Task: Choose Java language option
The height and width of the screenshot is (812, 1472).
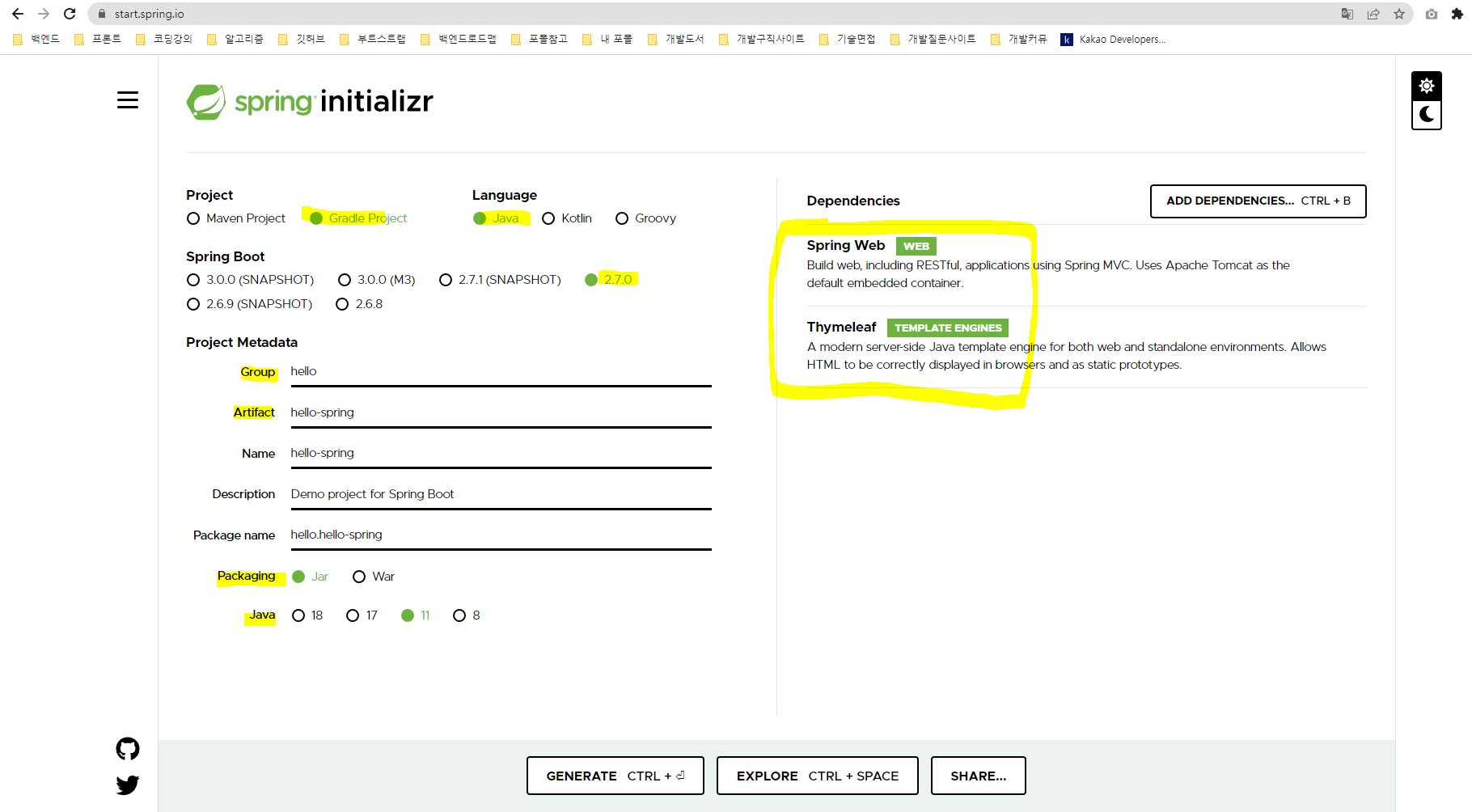Action: 497,218
